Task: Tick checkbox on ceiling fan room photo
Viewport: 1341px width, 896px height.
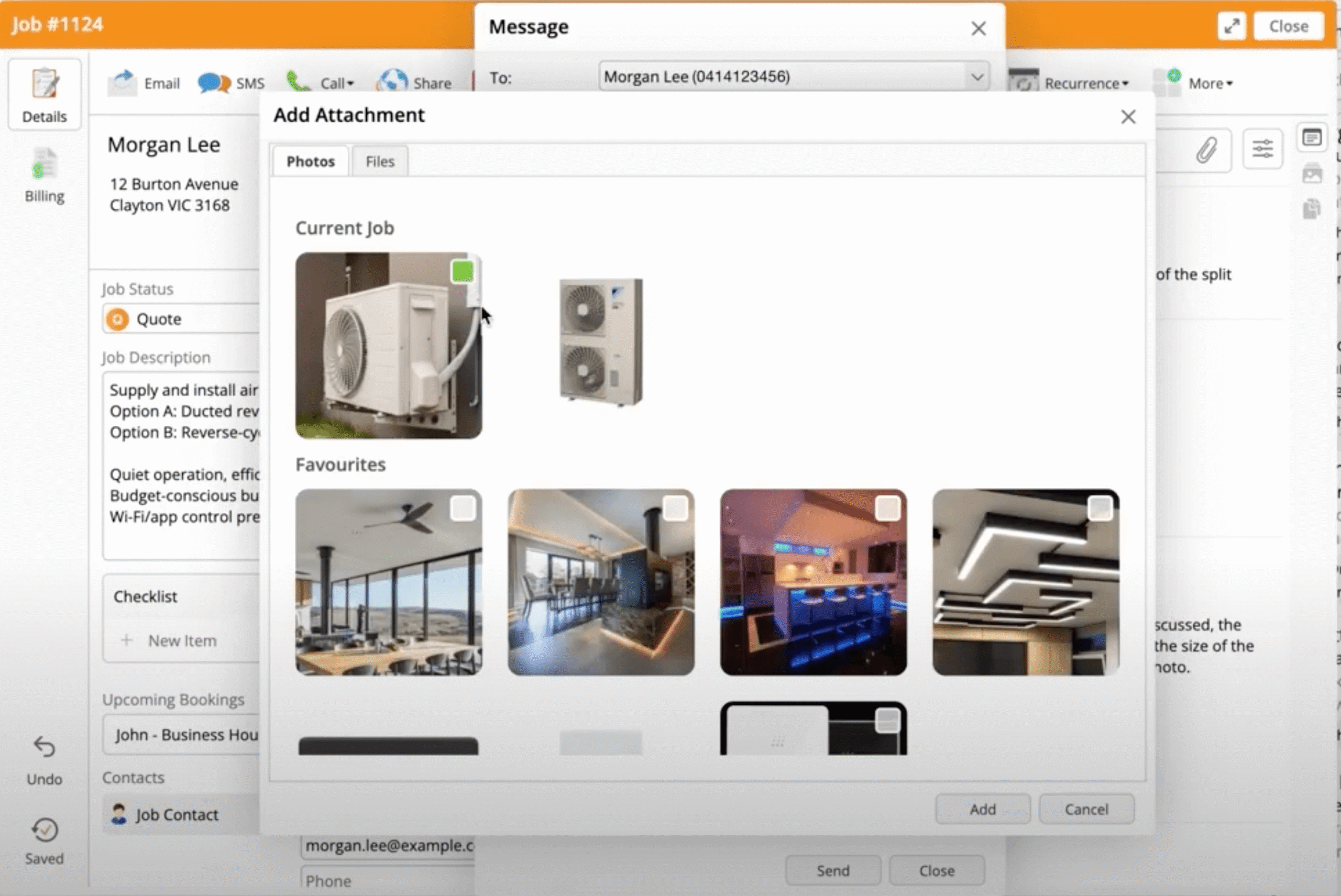Action: point(462,508)
